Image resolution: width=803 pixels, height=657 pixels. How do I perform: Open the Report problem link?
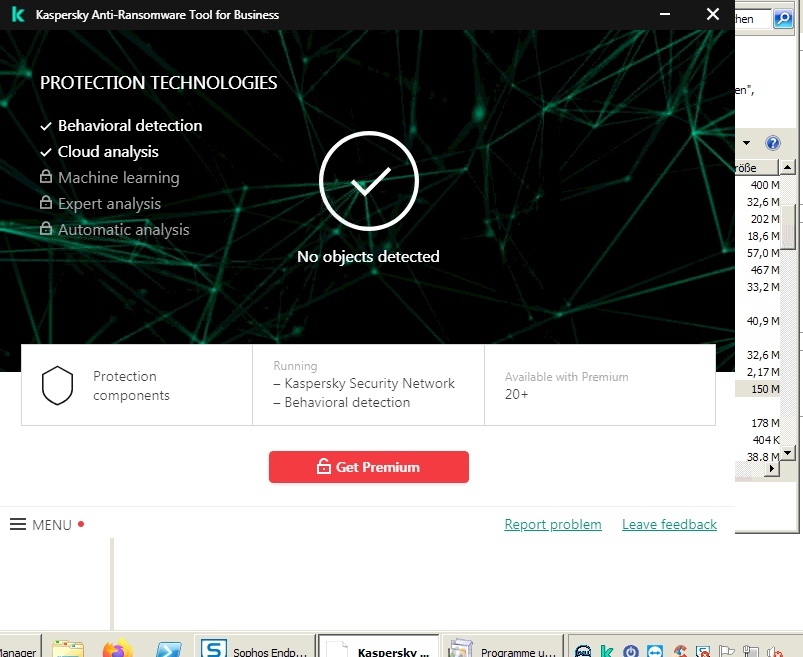click(553, 524)
